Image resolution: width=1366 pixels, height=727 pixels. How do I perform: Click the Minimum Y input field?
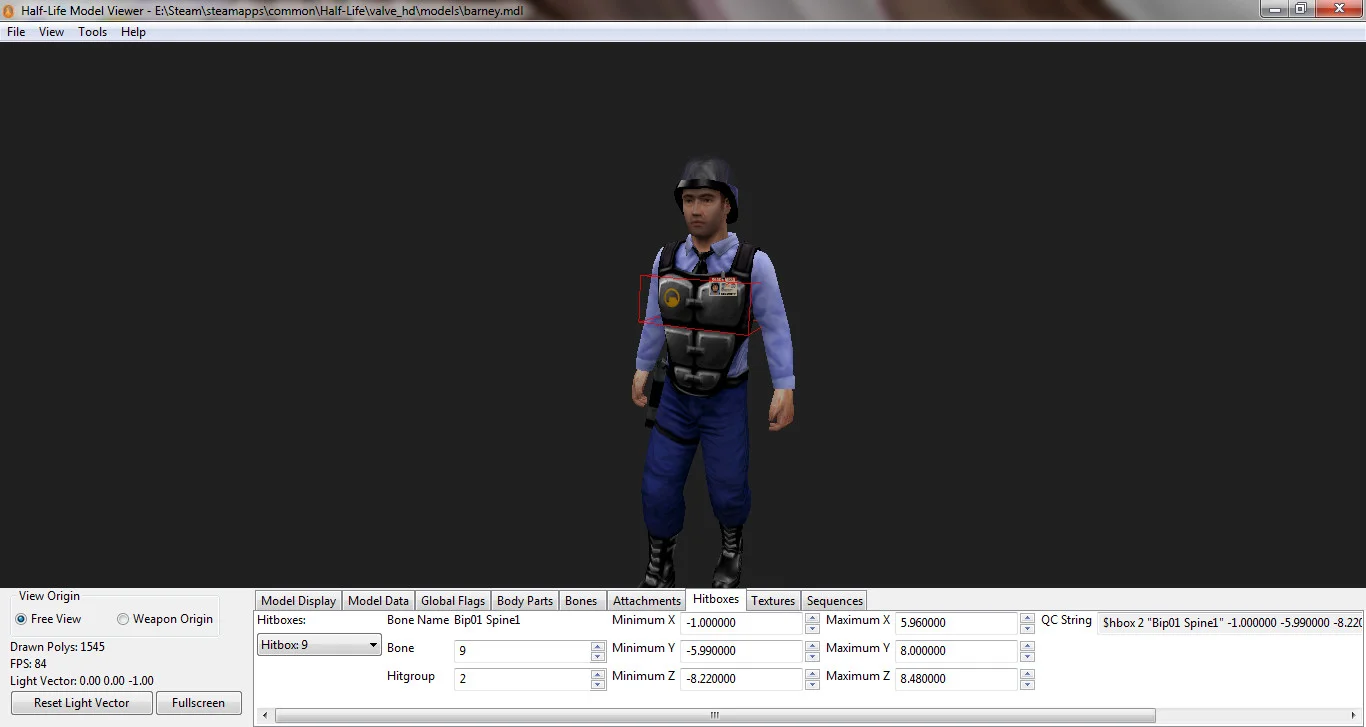(x=742, y=651)
